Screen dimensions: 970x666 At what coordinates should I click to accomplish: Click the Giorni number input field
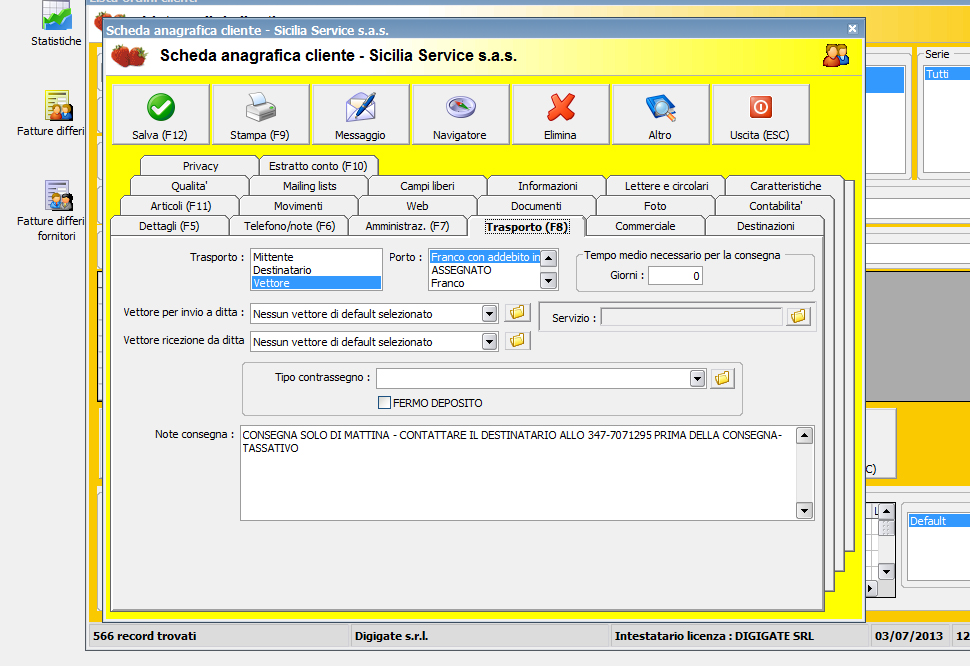tap(676, 276)
